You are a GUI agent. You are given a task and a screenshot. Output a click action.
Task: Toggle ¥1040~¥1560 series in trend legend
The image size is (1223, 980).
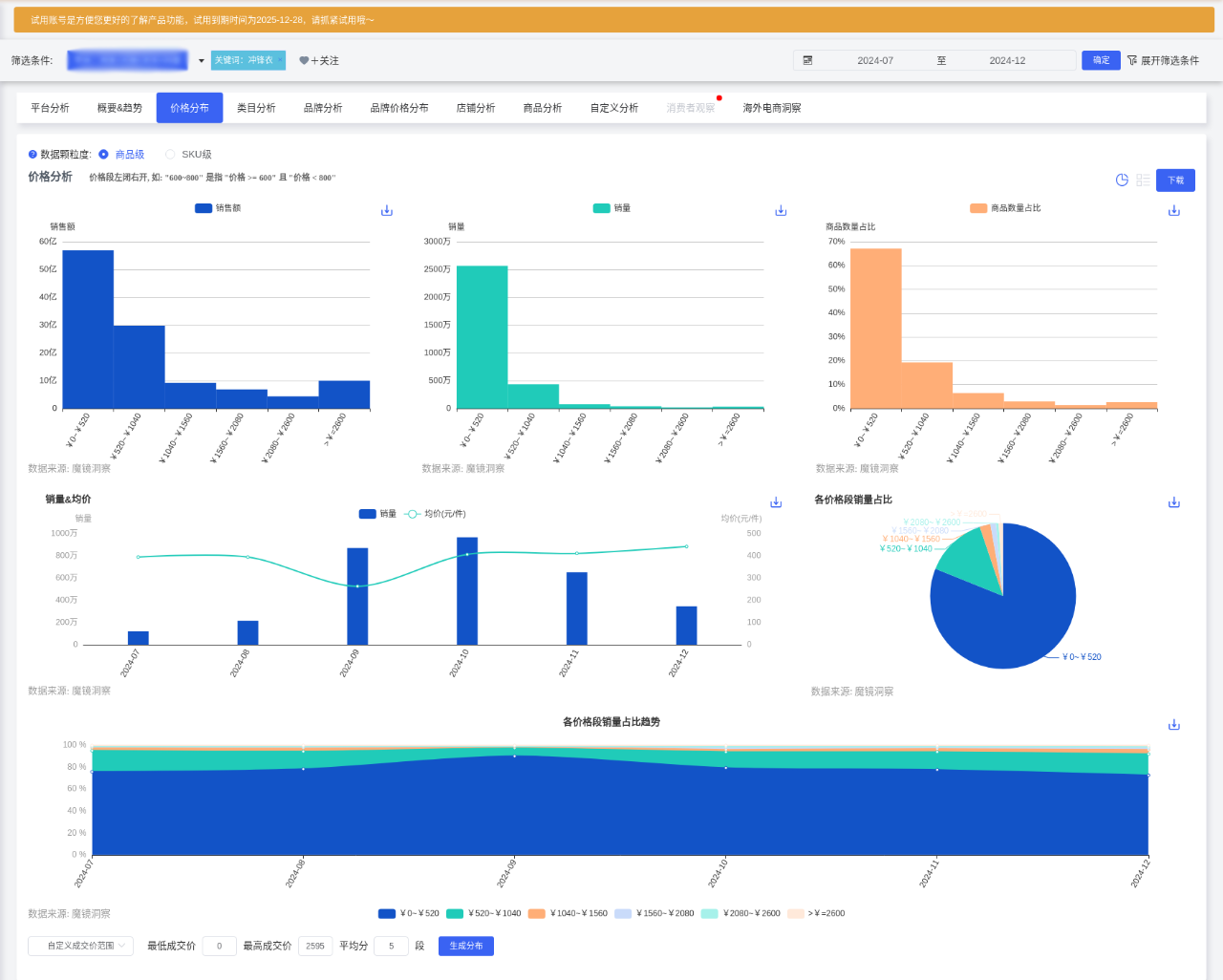(568, 913)
